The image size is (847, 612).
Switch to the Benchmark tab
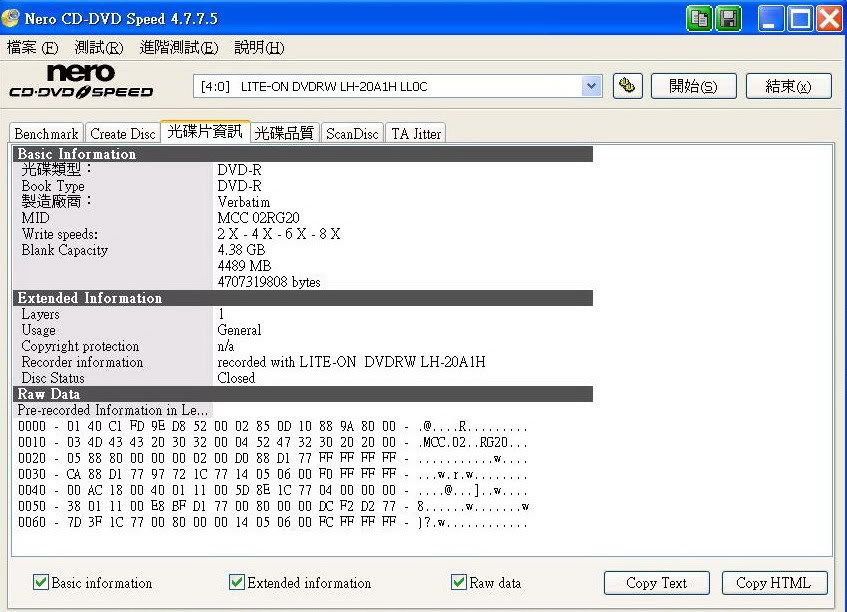(x=46, y=133)
